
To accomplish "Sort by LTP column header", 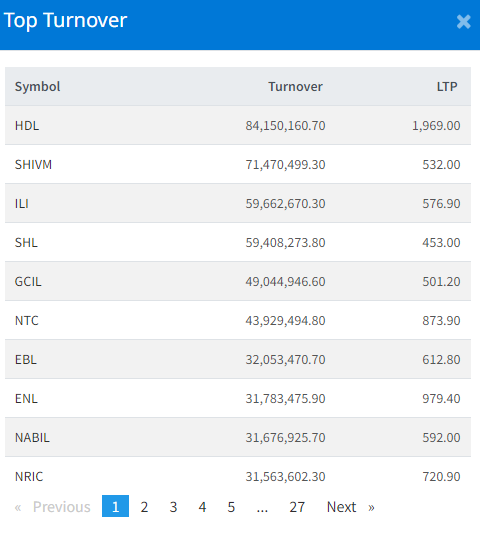I will [x=447, y=87].
